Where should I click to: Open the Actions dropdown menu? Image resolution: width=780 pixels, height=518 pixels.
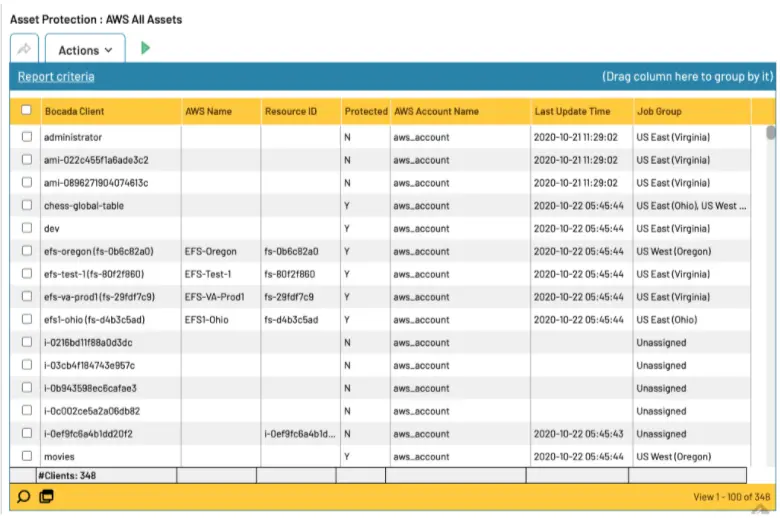click(85, 49)
